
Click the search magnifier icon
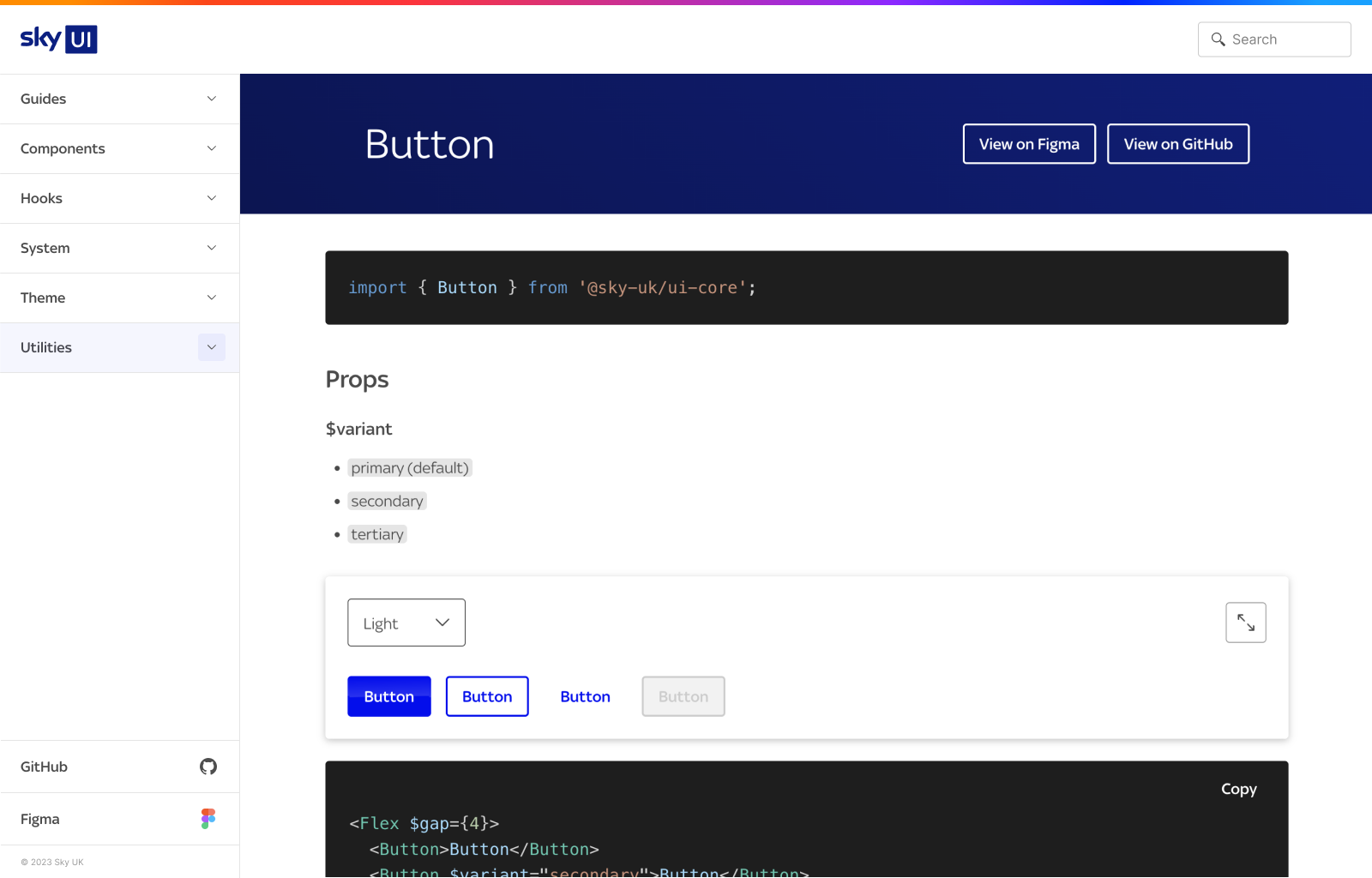[x=1218, y=39]
